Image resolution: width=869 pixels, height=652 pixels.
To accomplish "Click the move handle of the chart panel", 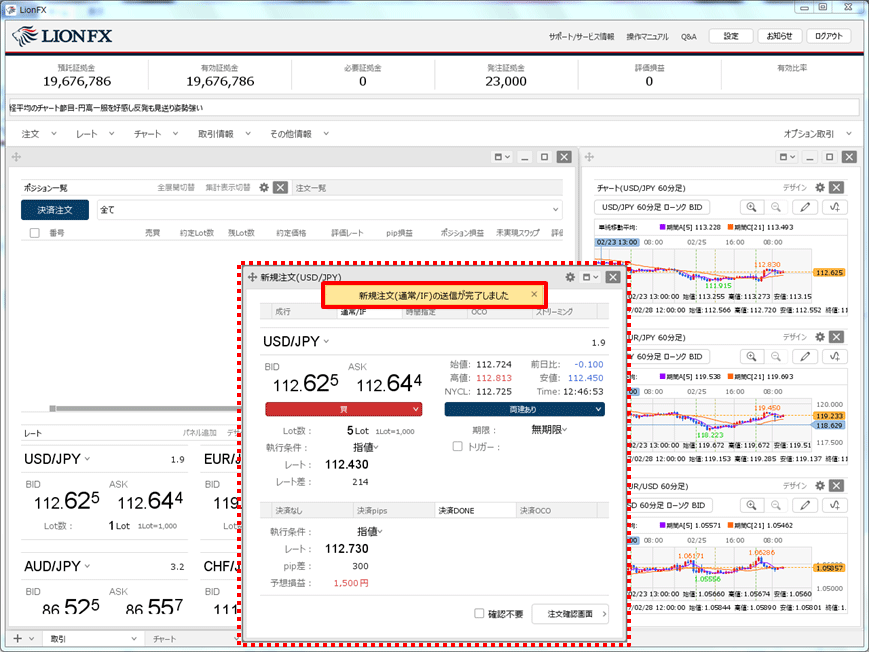I will point(589,157).
